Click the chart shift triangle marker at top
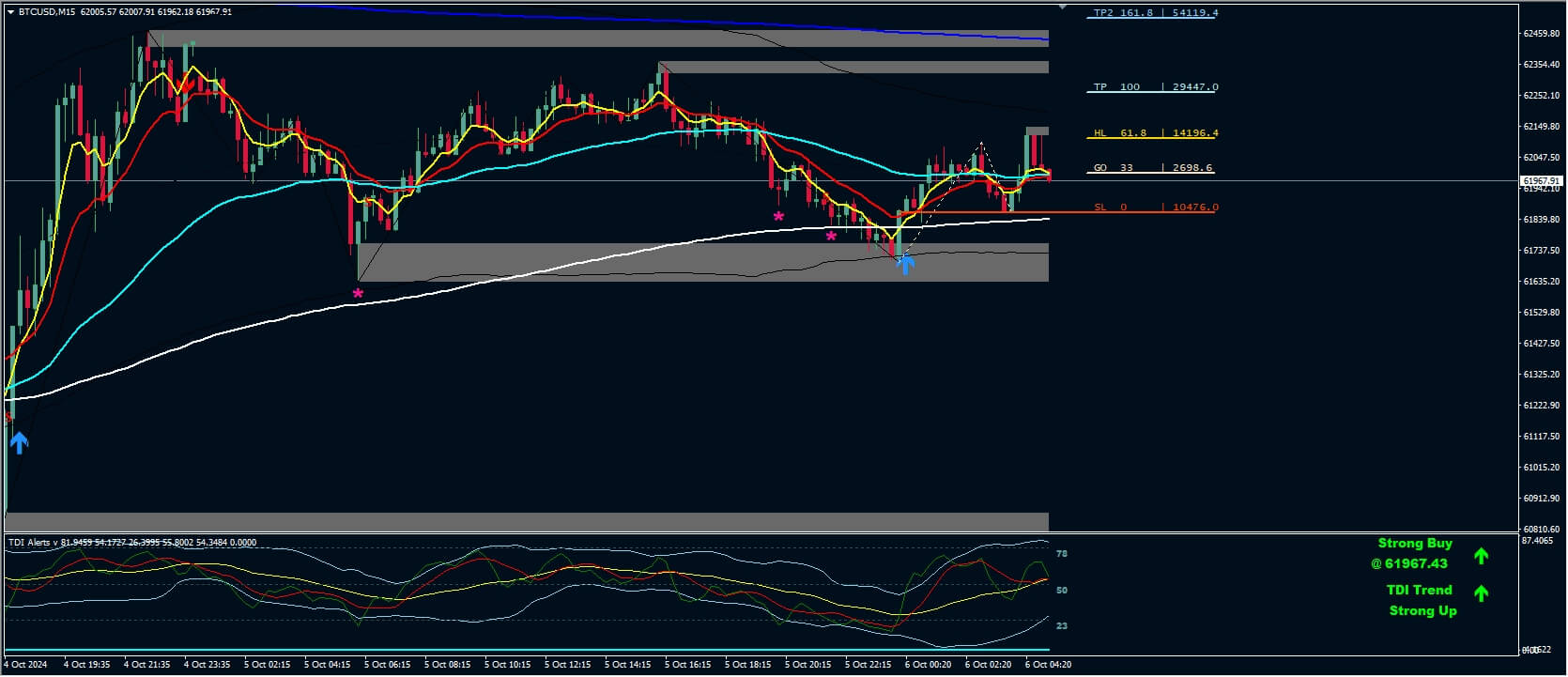Image resolution: width=1568 pixels, height=677 pixels. tap(1062, 7)
